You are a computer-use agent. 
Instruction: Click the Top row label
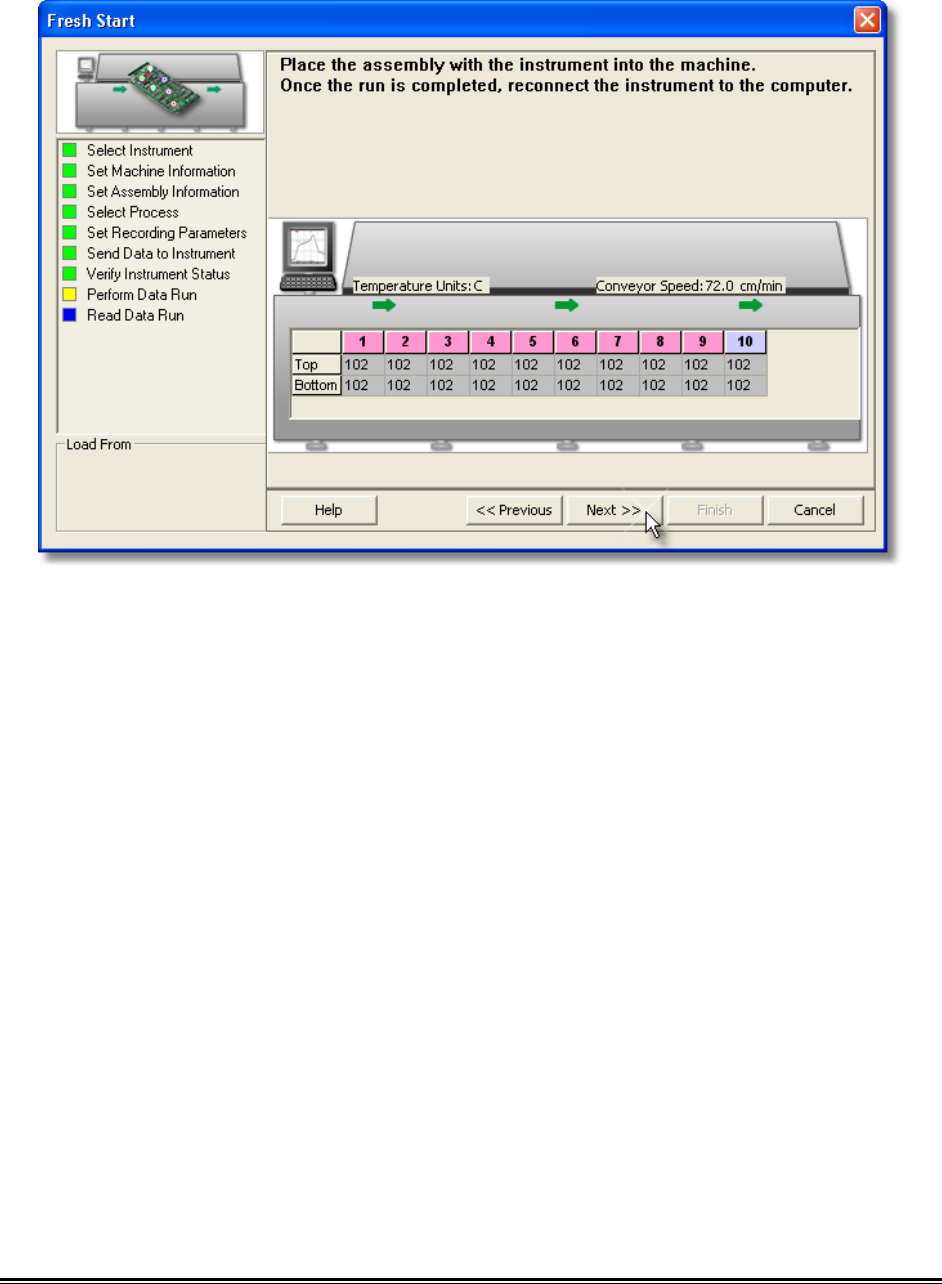coord(316,365)
